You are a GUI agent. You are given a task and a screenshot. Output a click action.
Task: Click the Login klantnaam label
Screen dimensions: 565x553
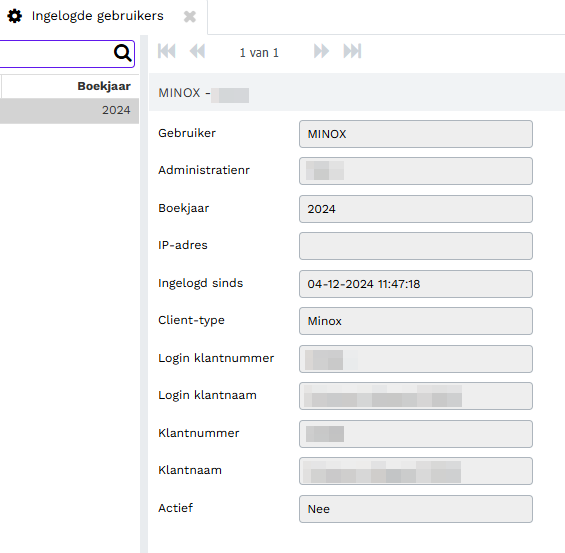click(x=207, y=395)
